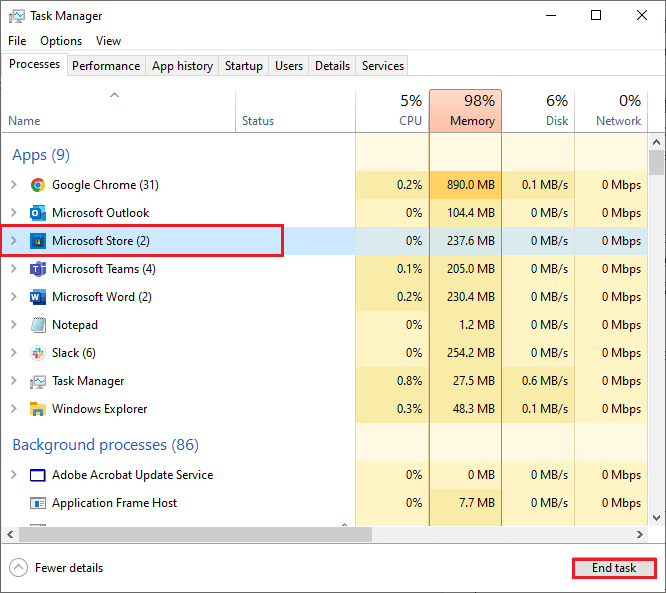Click the Windows Explorer folder icon

38,409
